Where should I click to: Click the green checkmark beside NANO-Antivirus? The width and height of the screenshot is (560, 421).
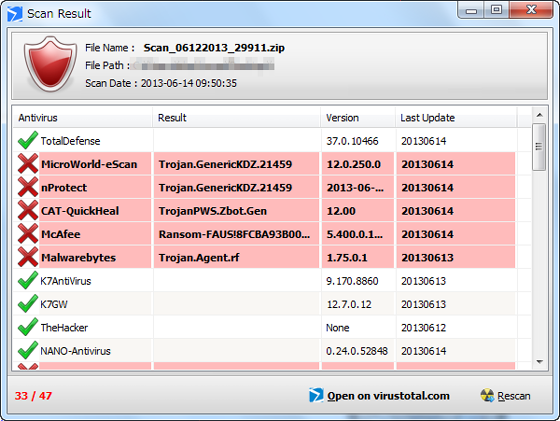(x=28, y=350)
